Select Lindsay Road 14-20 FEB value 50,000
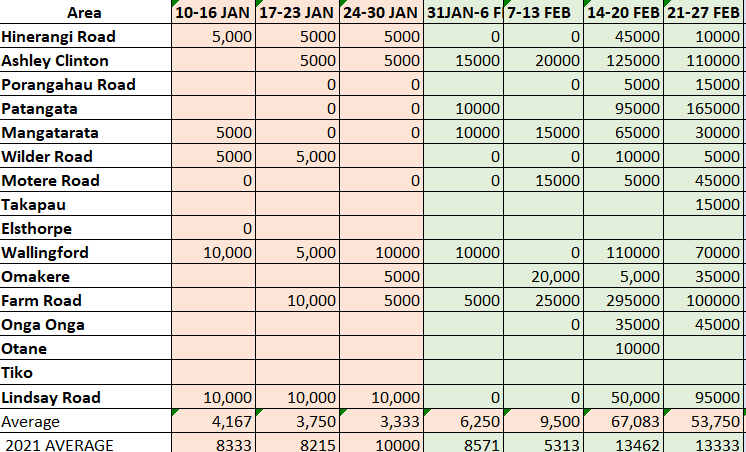The width and height of the screenshot is (746, 452). (624, 397)
